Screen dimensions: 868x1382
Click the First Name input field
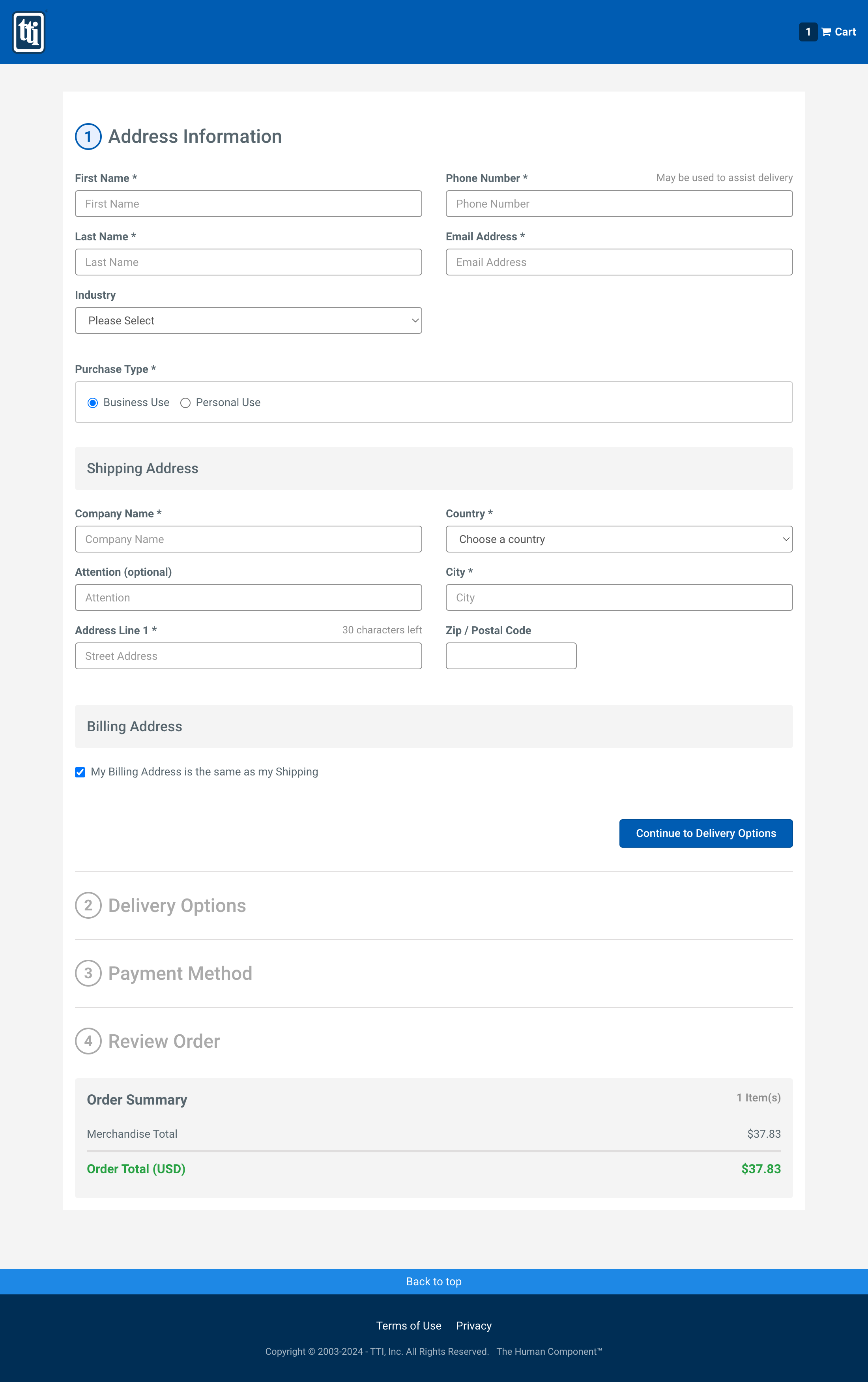click(x=248, y=203)
